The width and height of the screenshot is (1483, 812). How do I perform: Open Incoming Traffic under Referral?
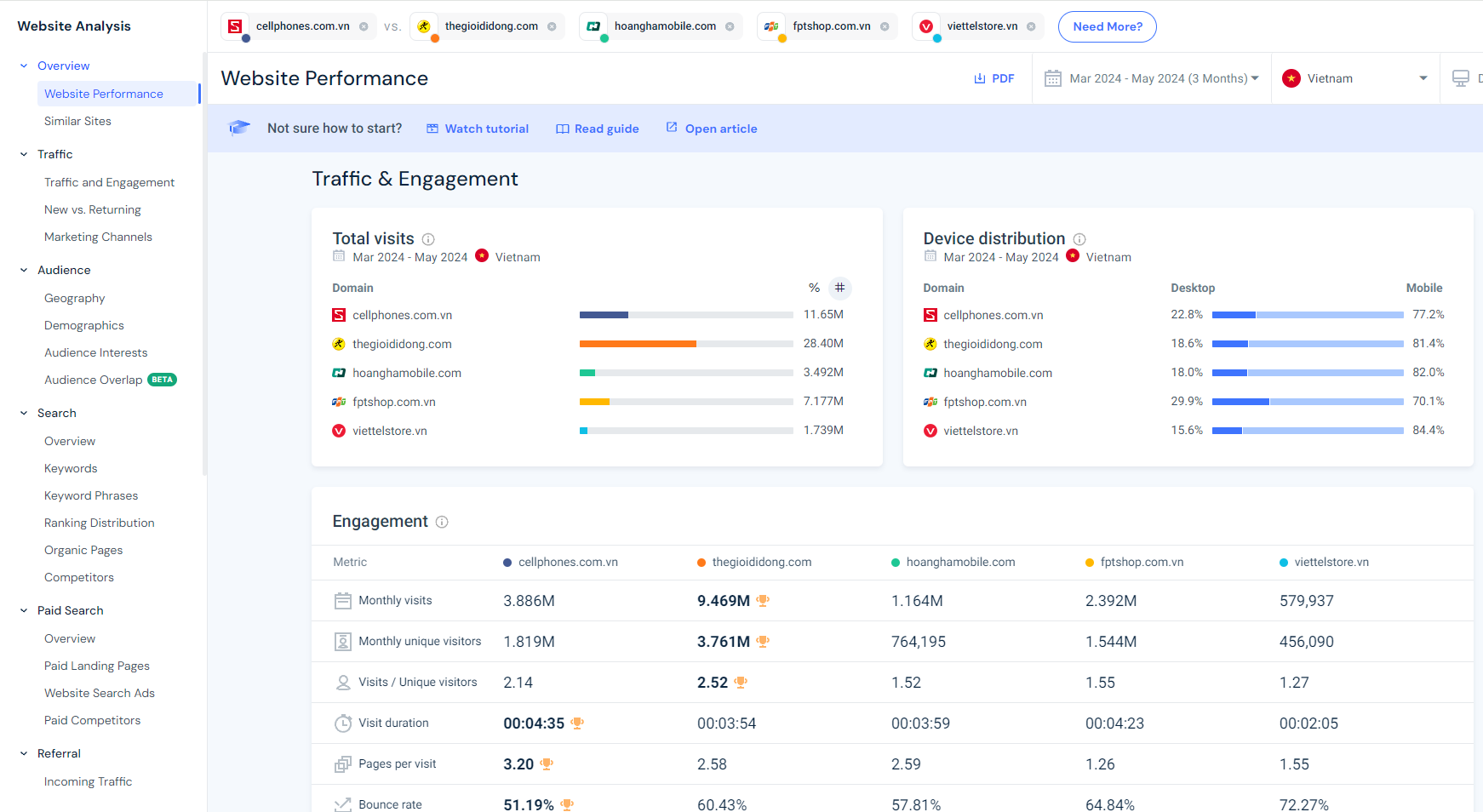coord(88,781)
